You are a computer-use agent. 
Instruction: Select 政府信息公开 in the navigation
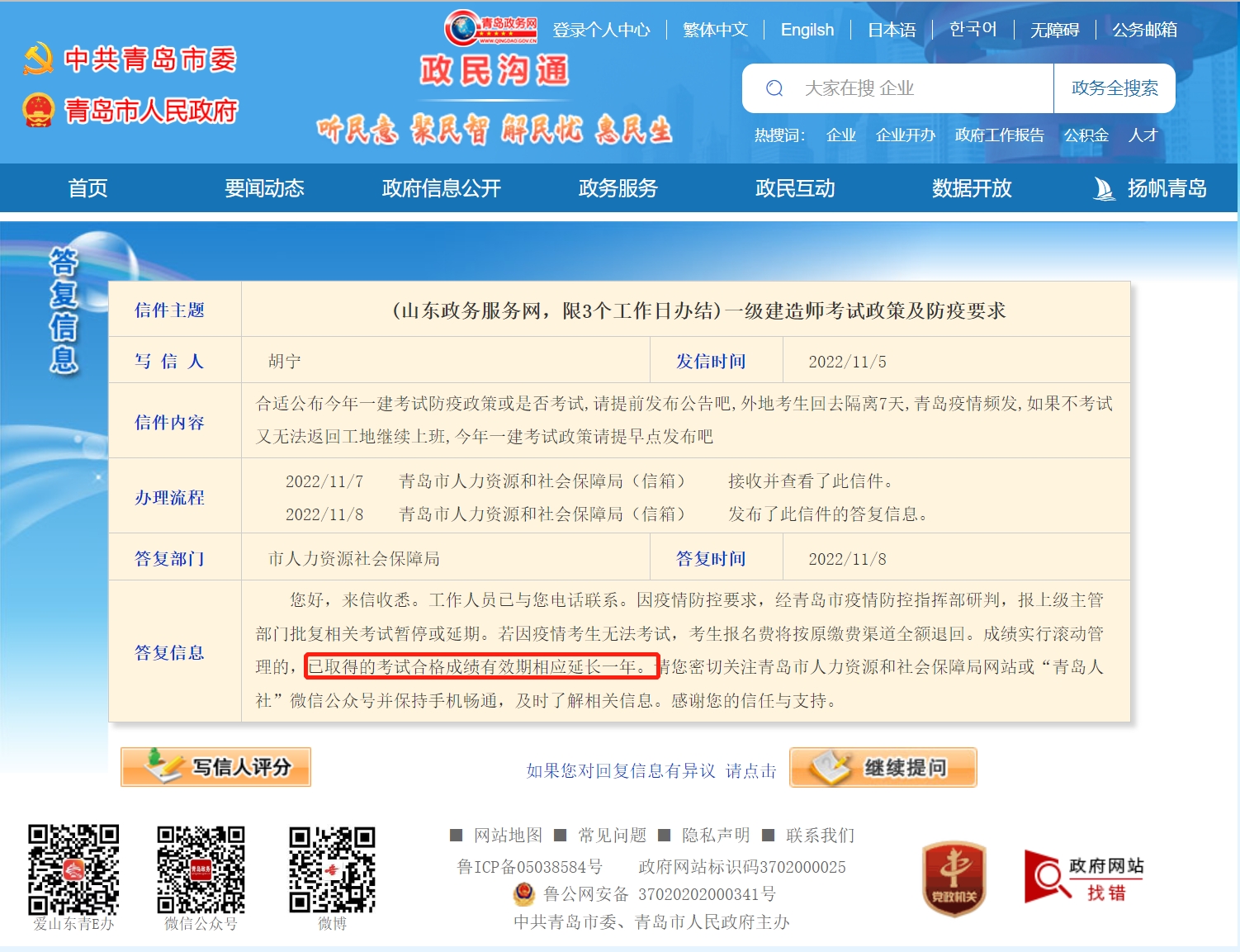441,188
